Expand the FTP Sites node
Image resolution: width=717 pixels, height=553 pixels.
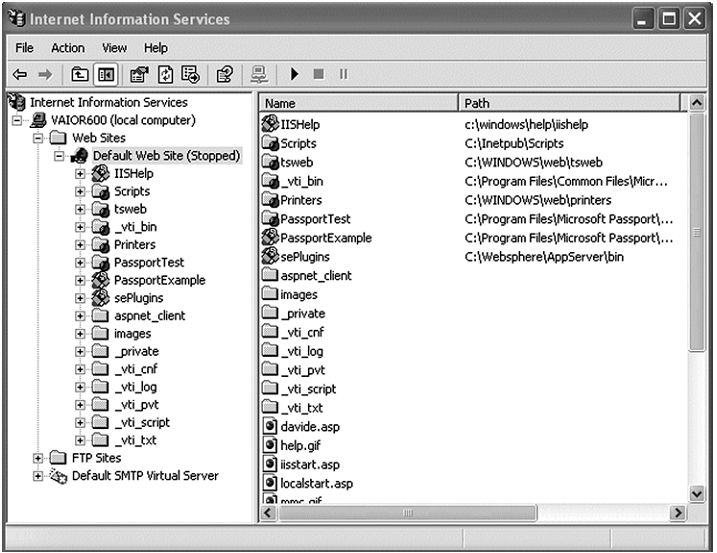click(38, 458)
